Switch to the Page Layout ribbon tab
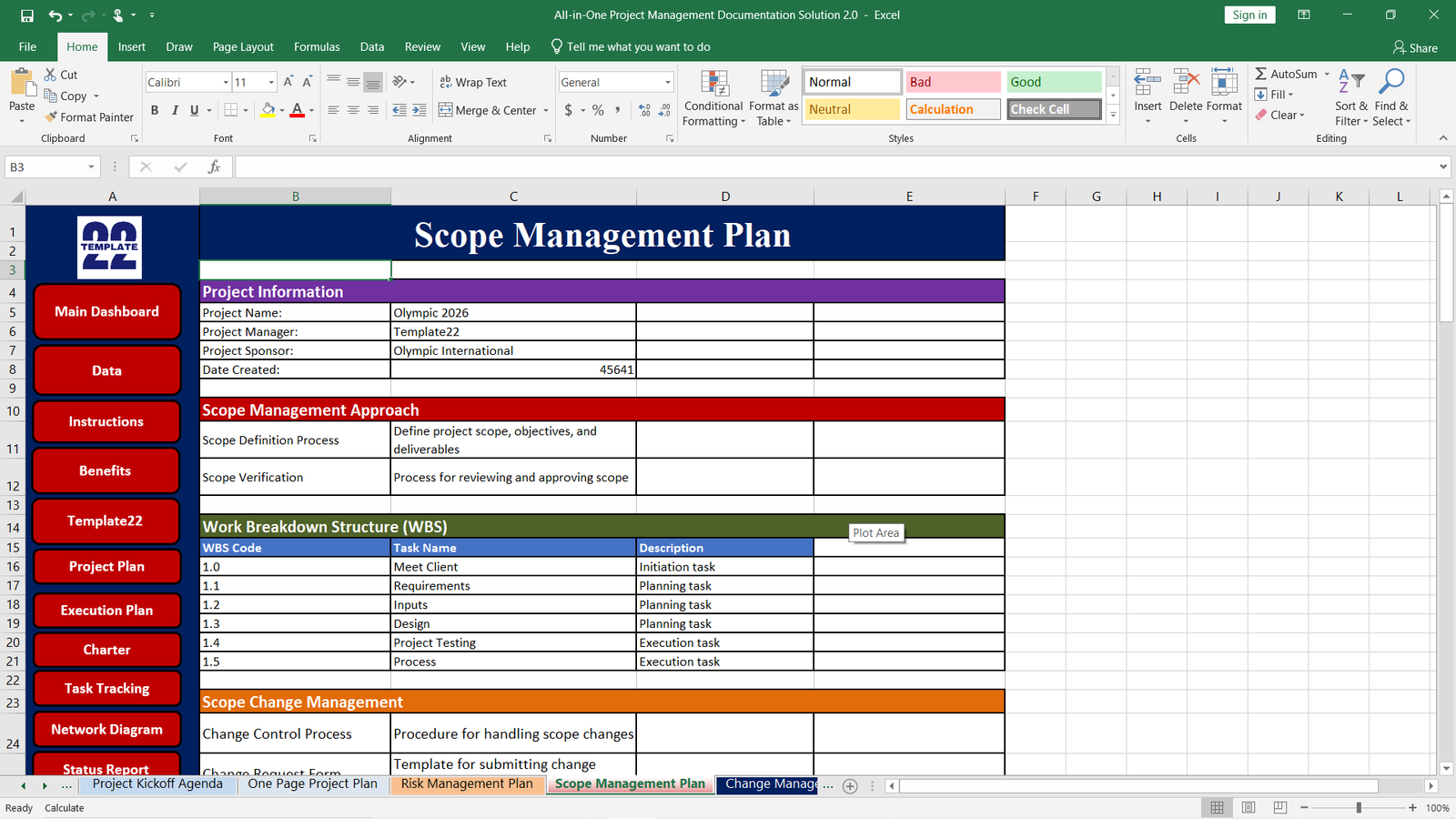Image resolution: width=1456 pixels, height=819 pixels. click(243, 46)
